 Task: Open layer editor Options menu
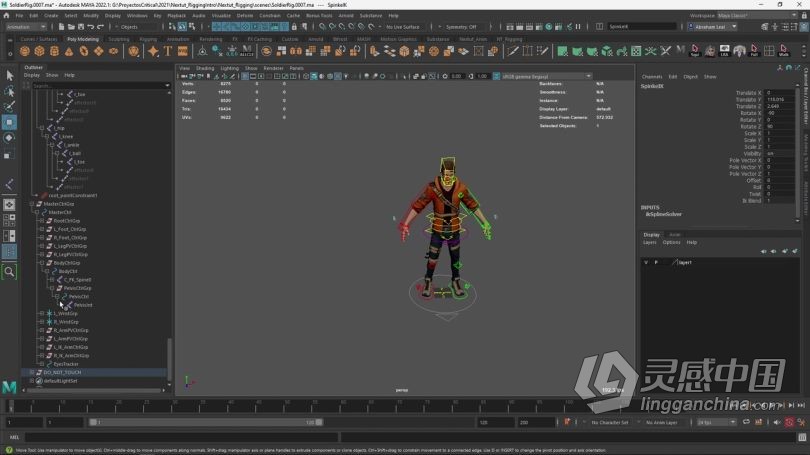pos(672,242)
